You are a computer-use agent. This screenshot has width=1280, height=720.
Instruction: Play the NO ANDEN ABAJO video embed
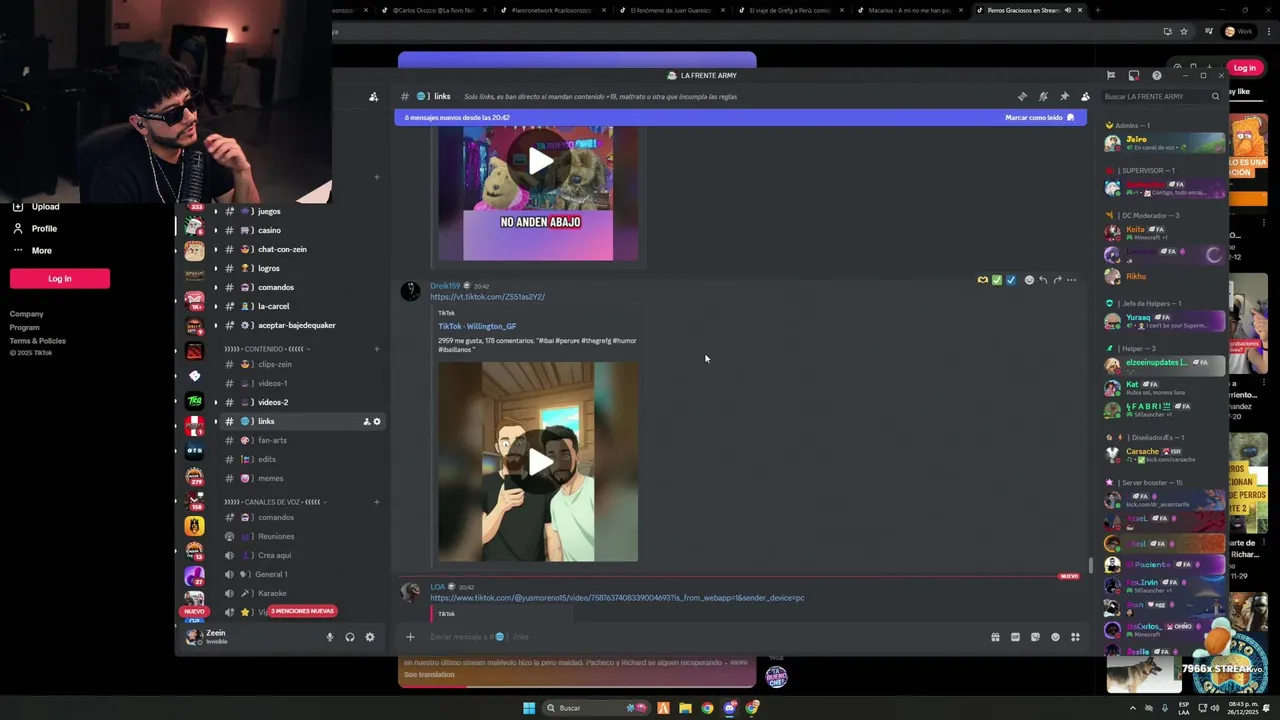point(539,161)
